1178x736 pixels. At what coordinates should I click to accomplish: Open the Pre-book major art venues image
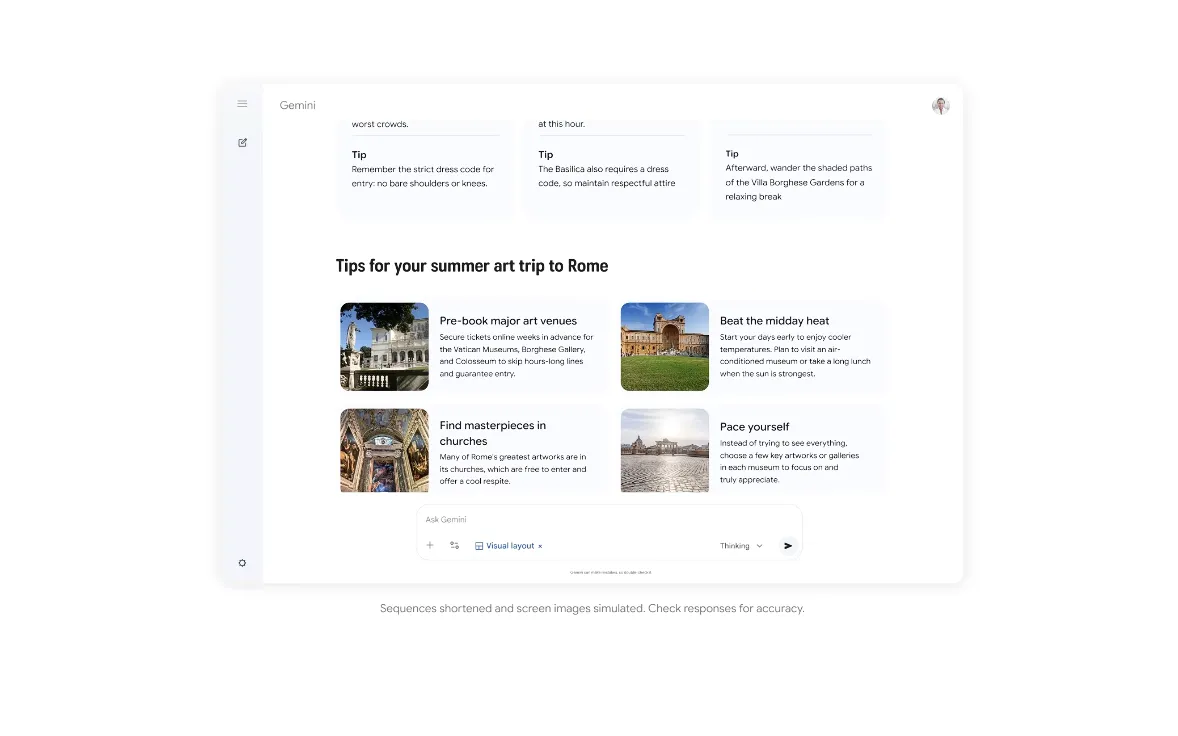point(384,347)
